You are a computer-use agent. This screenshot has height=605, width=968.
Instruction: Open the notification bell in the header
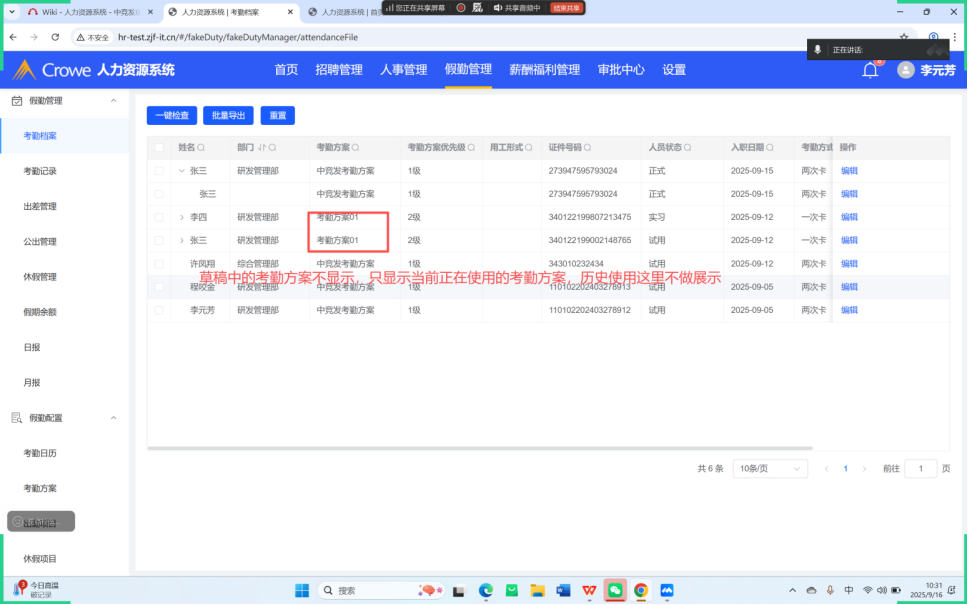point(870,70)
